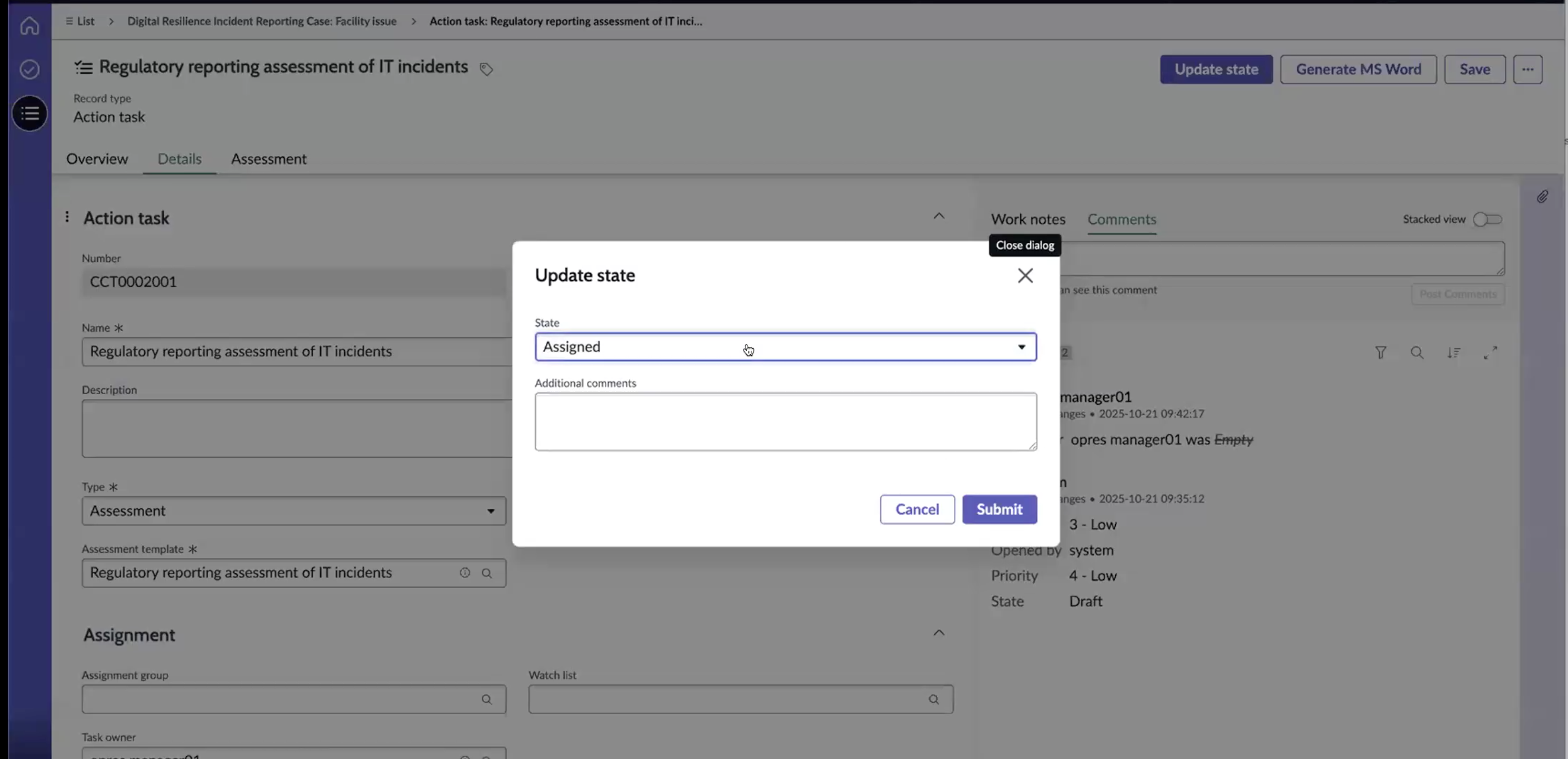Viewport: 1568px width, 759px height.
Task: Collapse the Assignment section
Action: click(939, 633)
